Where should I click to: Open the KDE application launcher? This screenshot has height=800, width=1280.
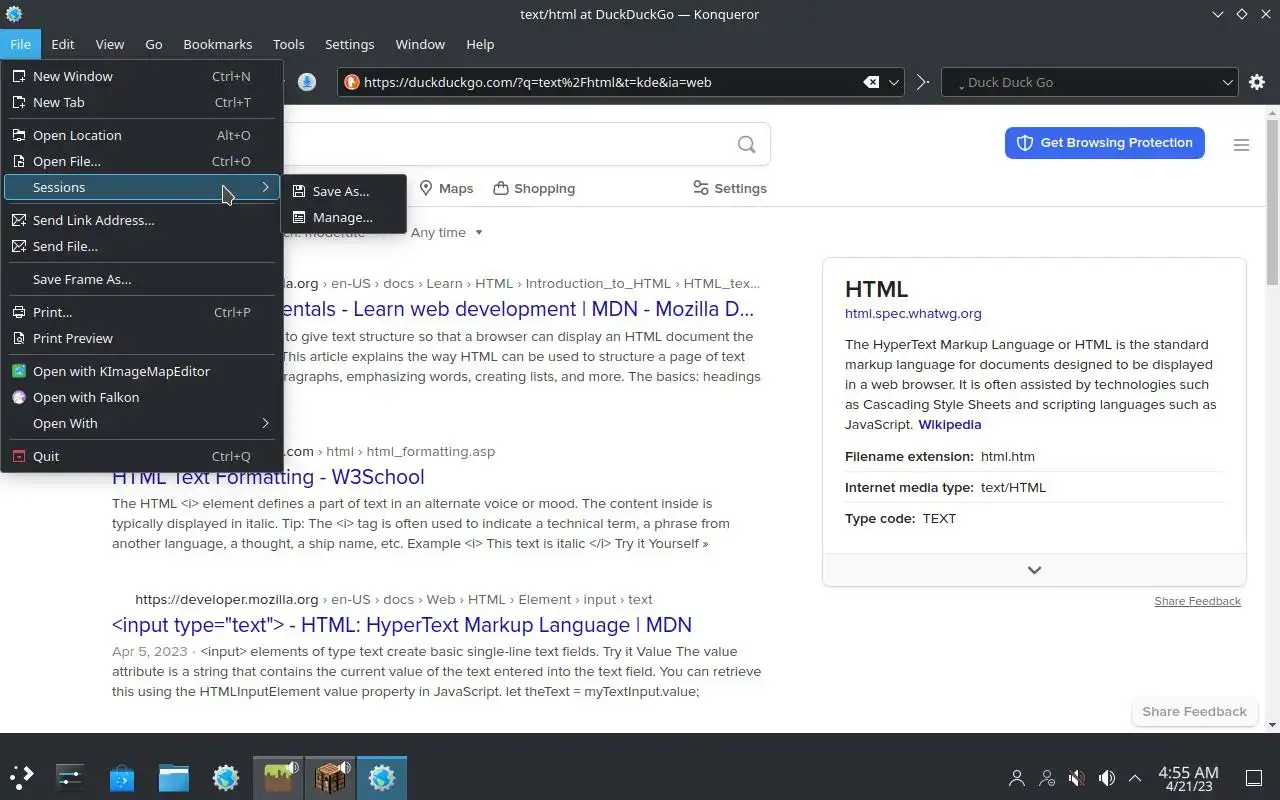[x=22, y=777]
